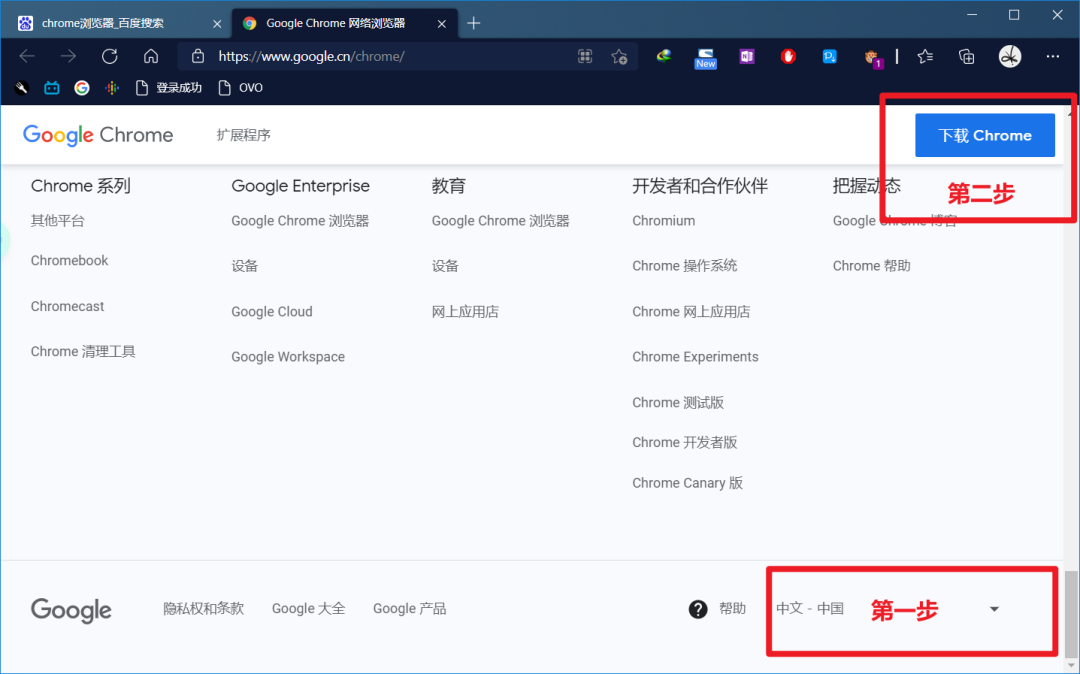
Task: Click the Google Chrome logo
Action: coord(98,135)
